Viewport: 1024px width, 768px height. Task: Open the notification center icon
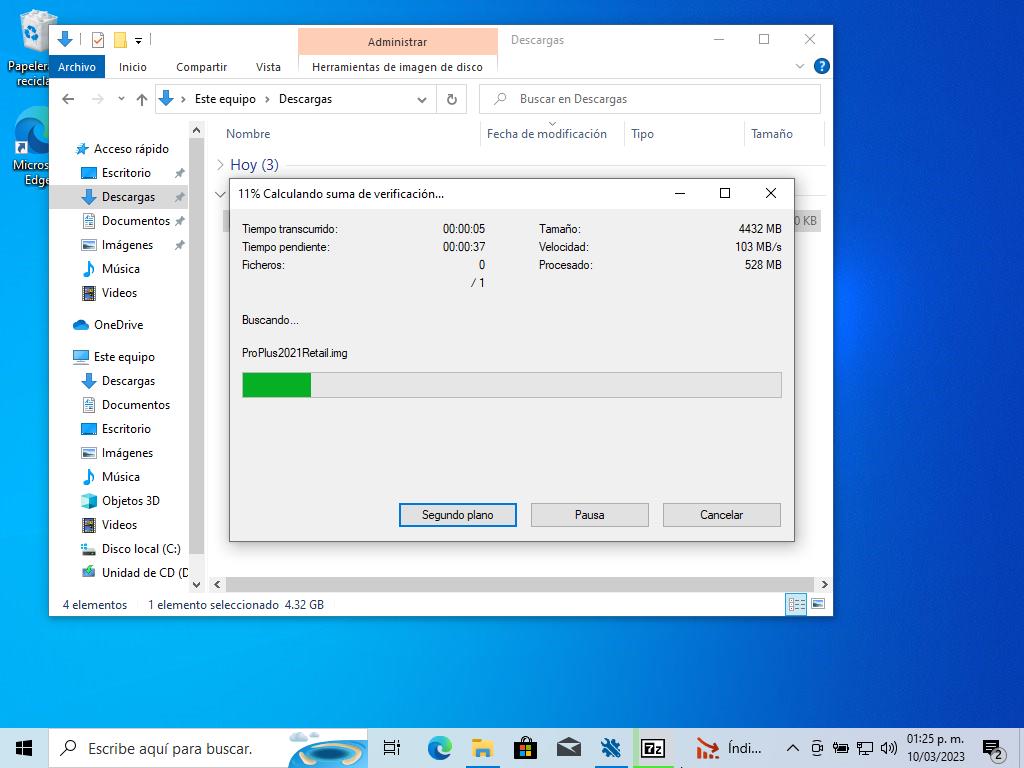point(992,748)
